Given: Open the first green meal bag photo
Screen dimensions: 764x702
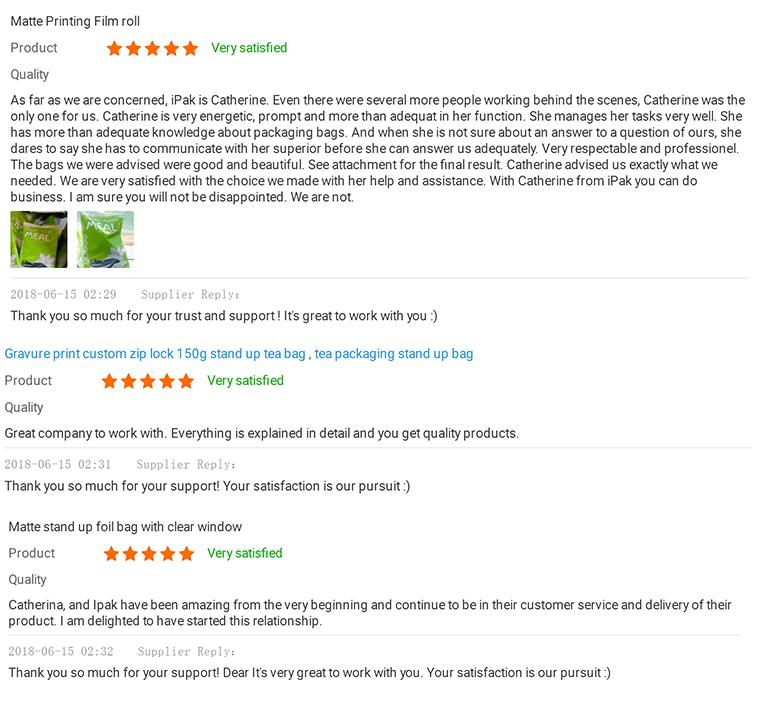Looking at the screenshot, I should 39,239.
